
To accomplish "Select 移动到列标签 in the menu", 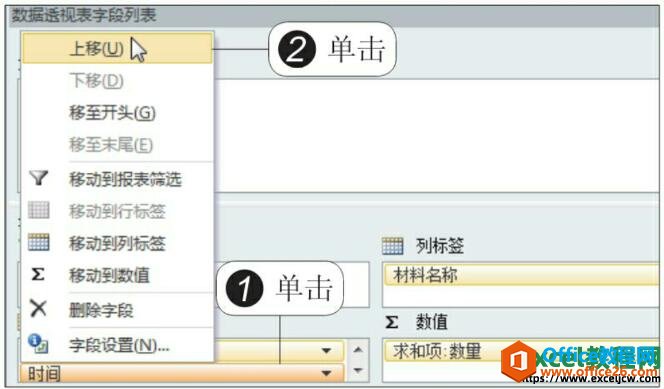I will click(x=117, y=243).
